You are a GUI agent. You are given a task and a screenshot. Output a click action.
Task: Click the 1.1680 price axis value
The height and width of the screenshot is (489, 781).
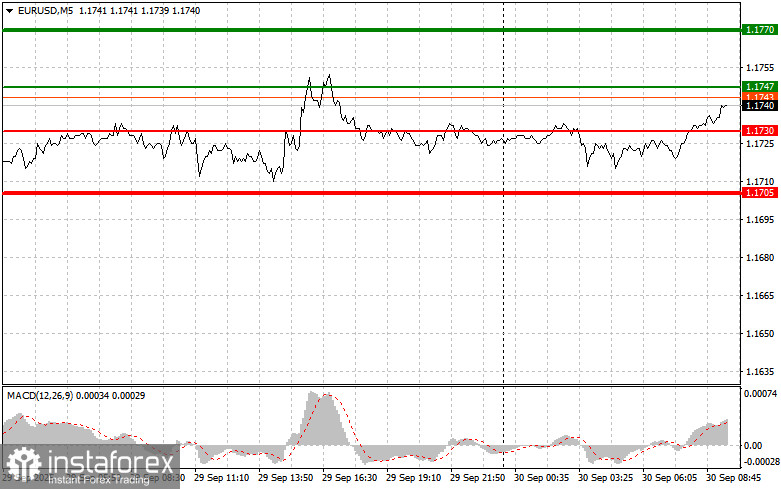coord(760,258)
